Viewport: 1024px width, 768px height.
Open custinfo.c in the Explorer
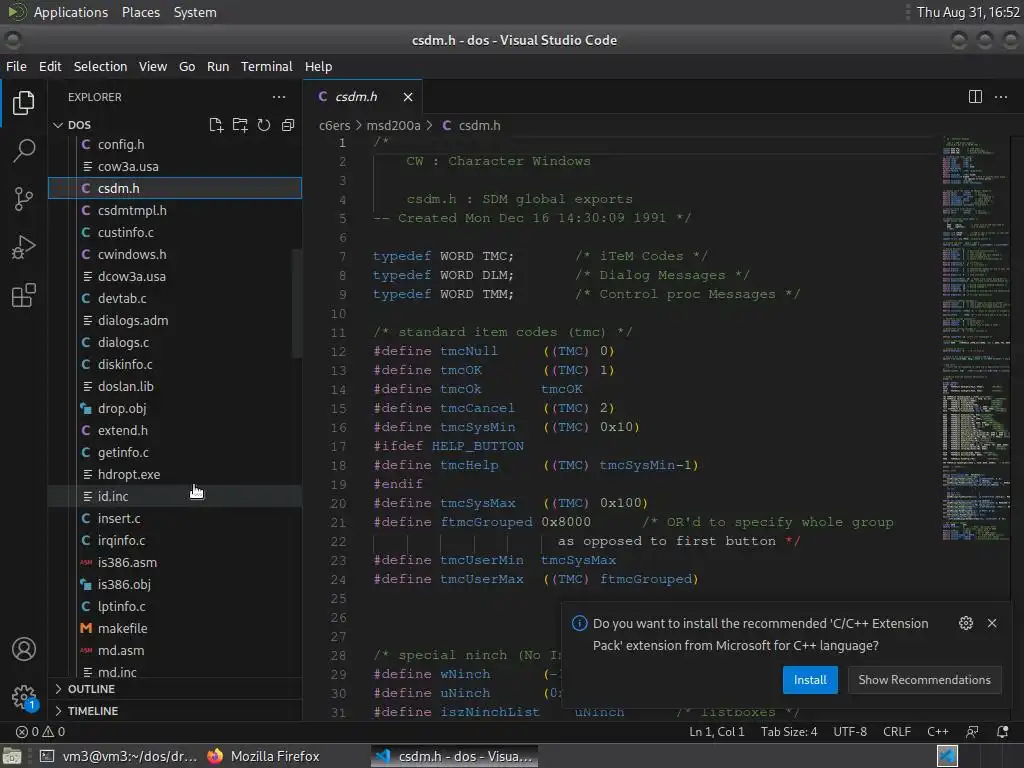[x=175, y=232]
